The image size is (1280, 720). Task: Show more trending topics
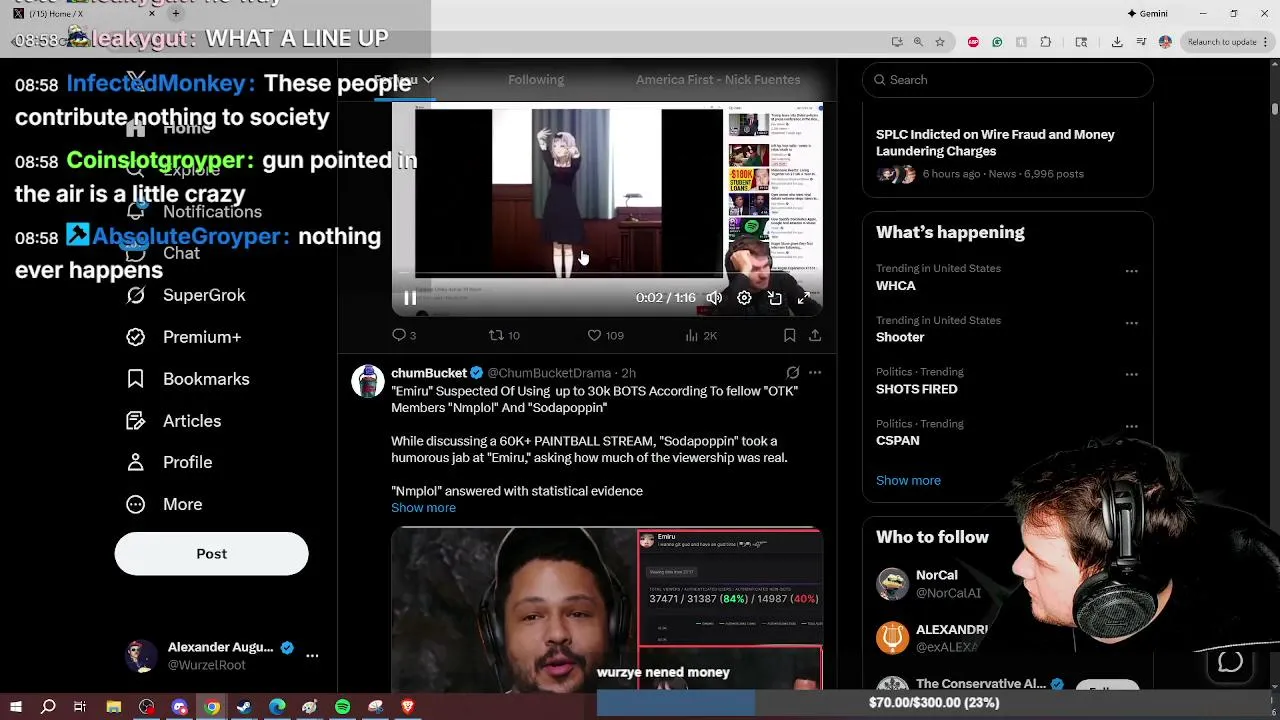click(908, 480)
